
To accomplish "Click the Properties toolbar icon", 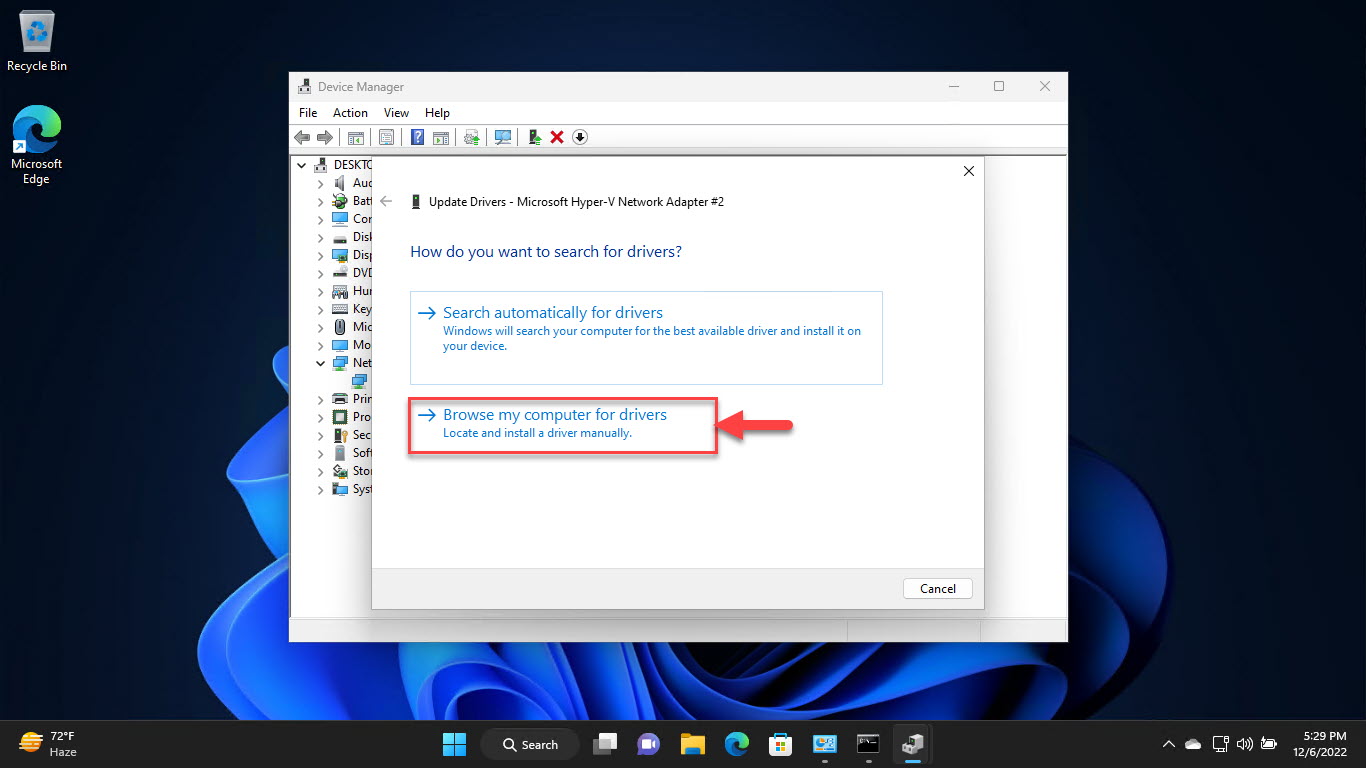I will 386,137.
